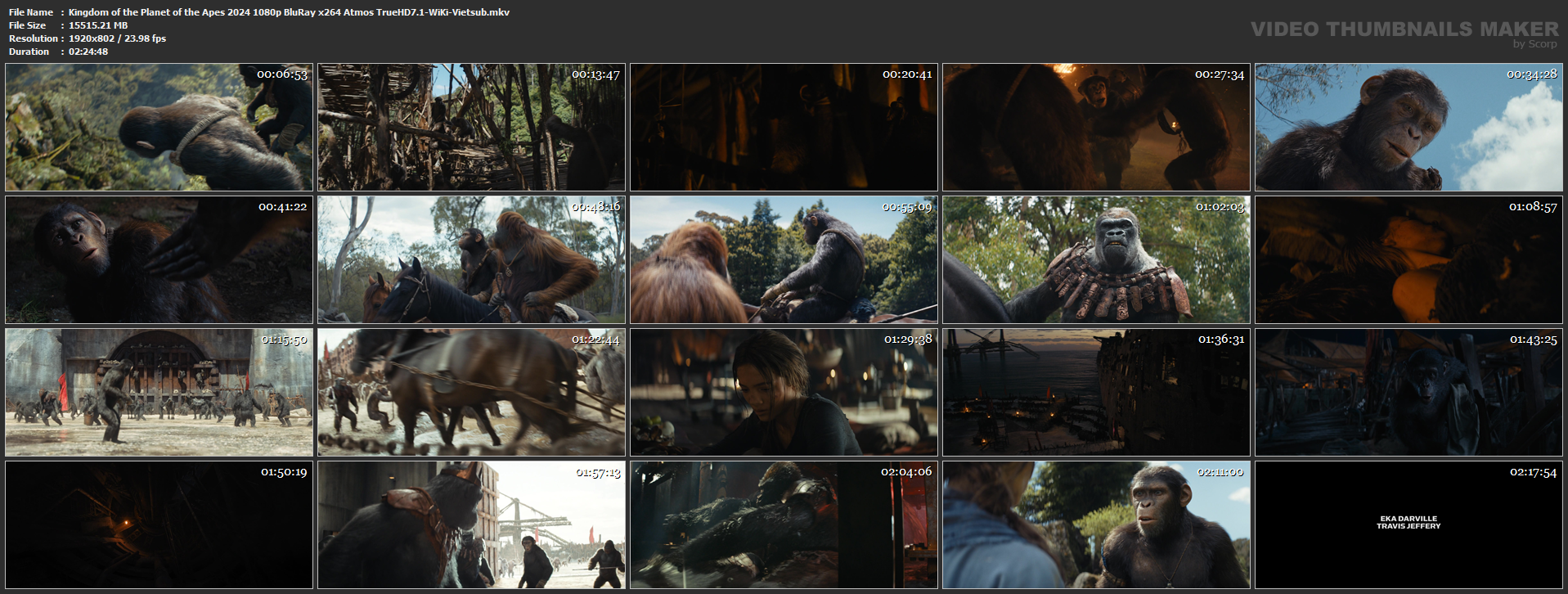Viewport: 1568px width, 594px height.
Task: Click the resolution value 1920x802 / 23.98 fps
Action: point(117,38)
